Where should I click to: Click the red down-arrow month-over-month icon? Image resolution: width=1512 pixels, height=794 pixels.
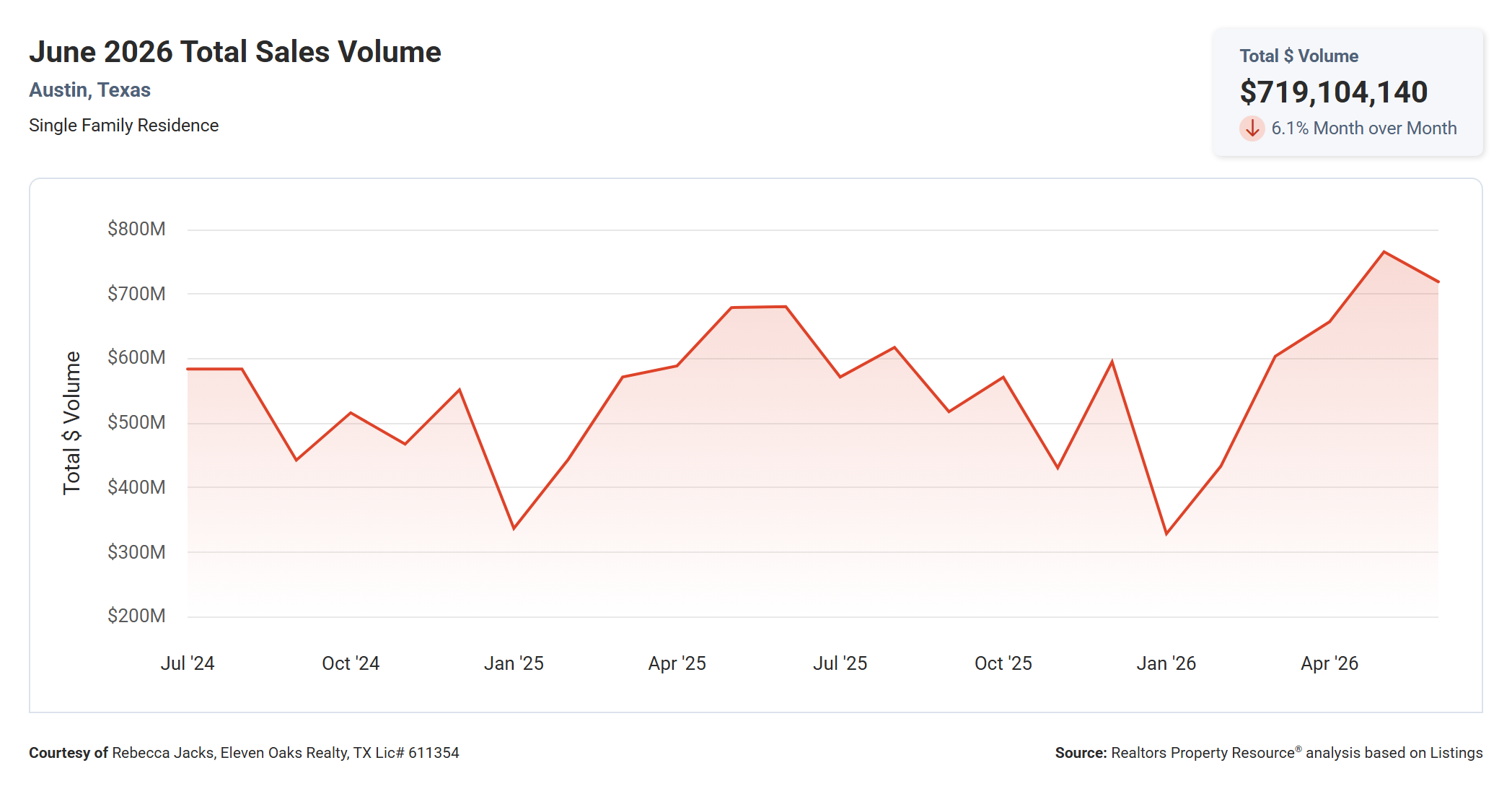pyautogui.click(x=1252, y=128)
